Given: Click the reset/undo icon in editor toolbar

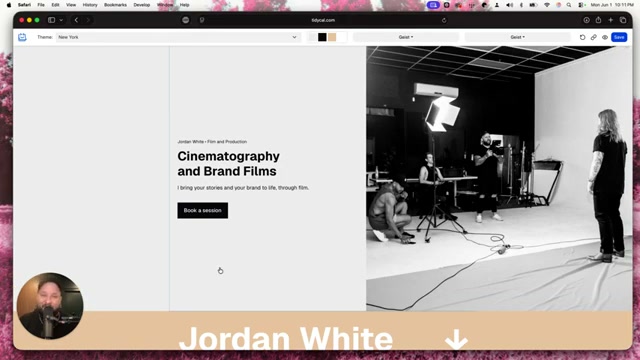Looking at the screenshot, I should coord(582,37).
